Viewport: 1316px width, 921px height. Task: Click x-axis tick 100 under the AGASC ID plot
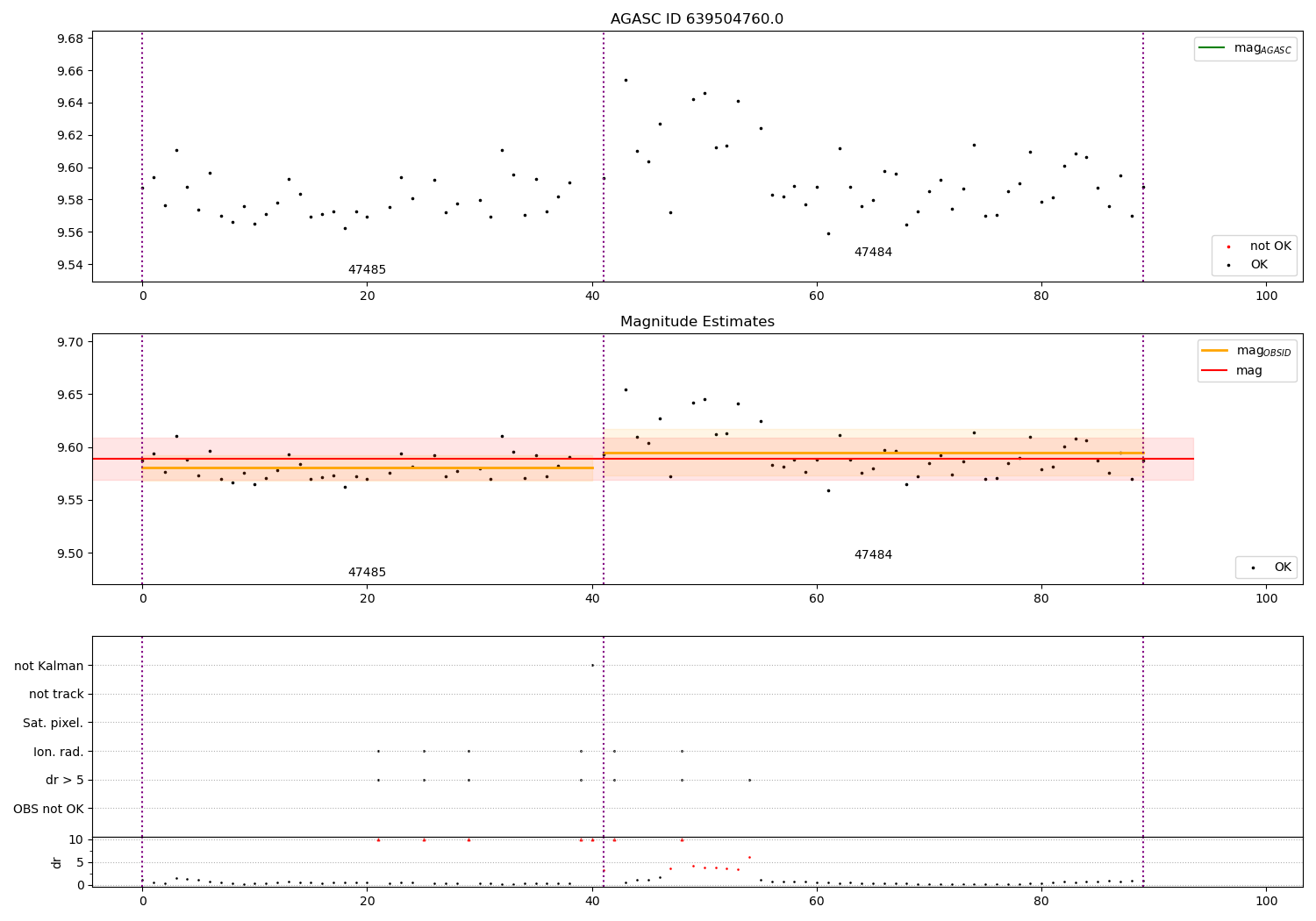(x=1266, y=296)
